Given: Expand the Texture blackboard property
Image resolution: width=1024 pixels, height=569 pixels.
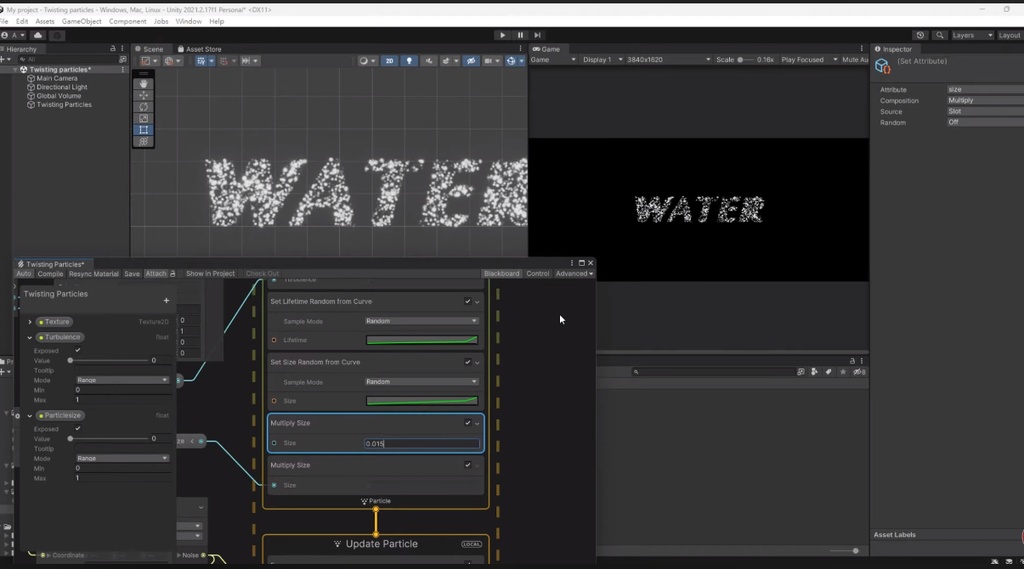Looking at the screenshot, I should click(x=30, y=322).
